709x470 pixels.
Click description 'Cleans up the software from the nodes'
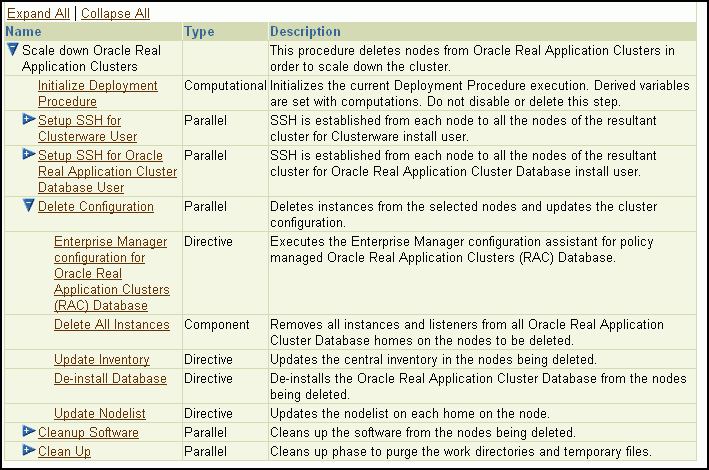(x=423, y=432)
